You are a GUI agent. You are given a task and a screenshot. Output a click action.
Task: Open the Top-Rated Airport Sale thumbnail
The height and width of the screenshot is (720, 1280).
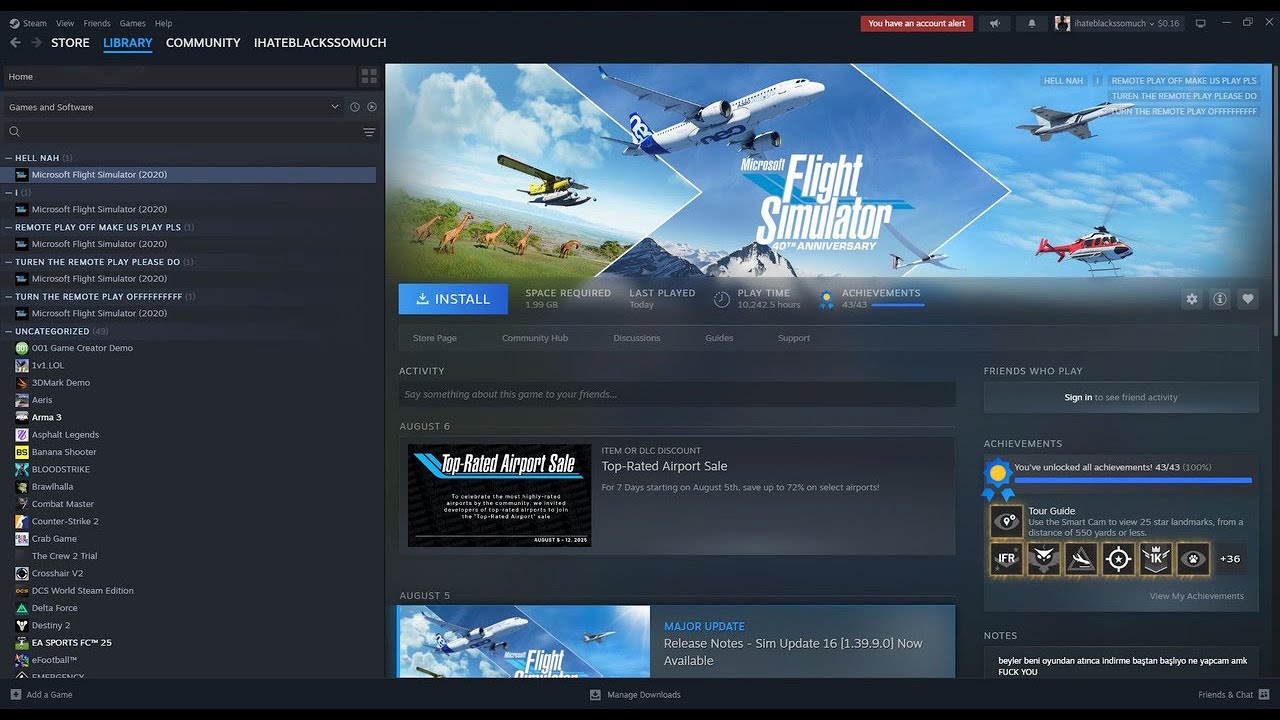[499, 495]
